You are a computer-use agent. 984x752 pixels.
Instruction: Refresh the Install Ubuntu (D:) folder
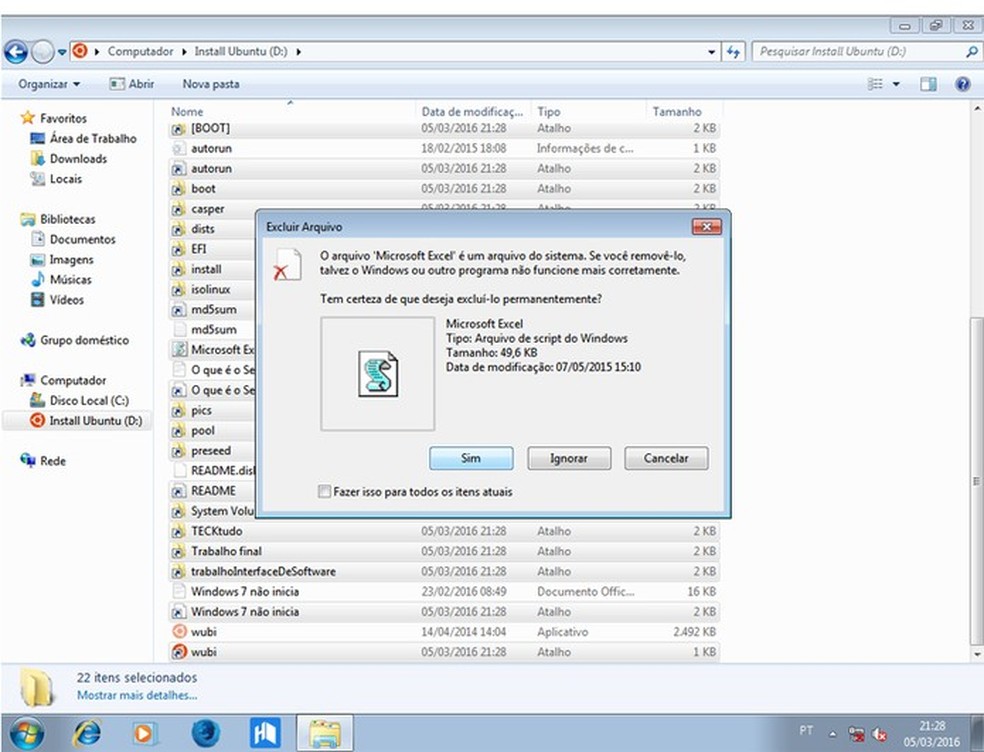[x=733, y=52]
